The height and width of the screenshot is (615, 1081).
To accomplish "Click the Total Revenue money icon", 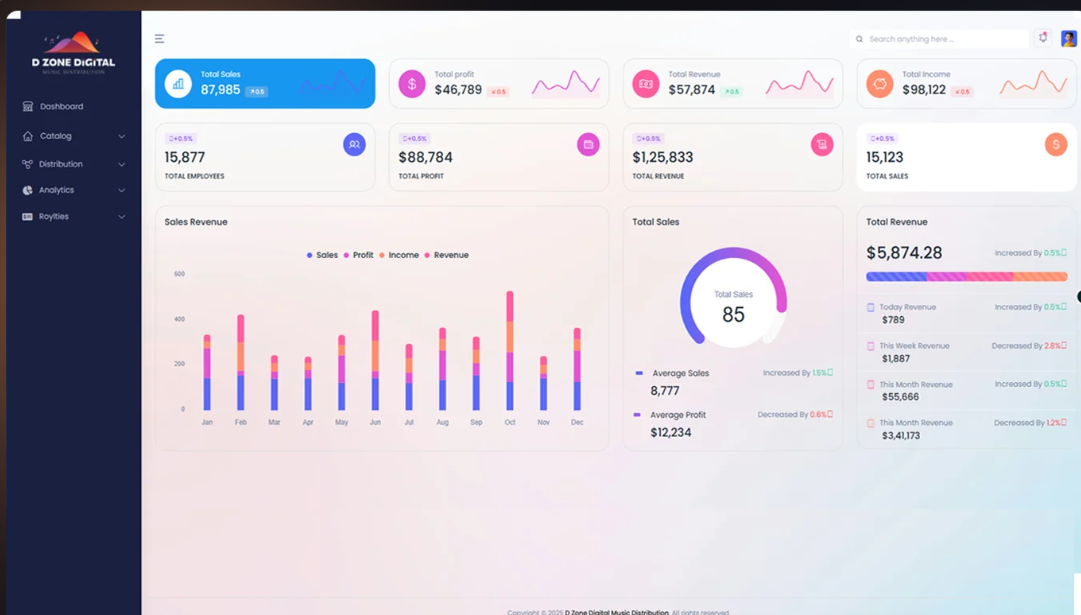I will coord(646,84).
